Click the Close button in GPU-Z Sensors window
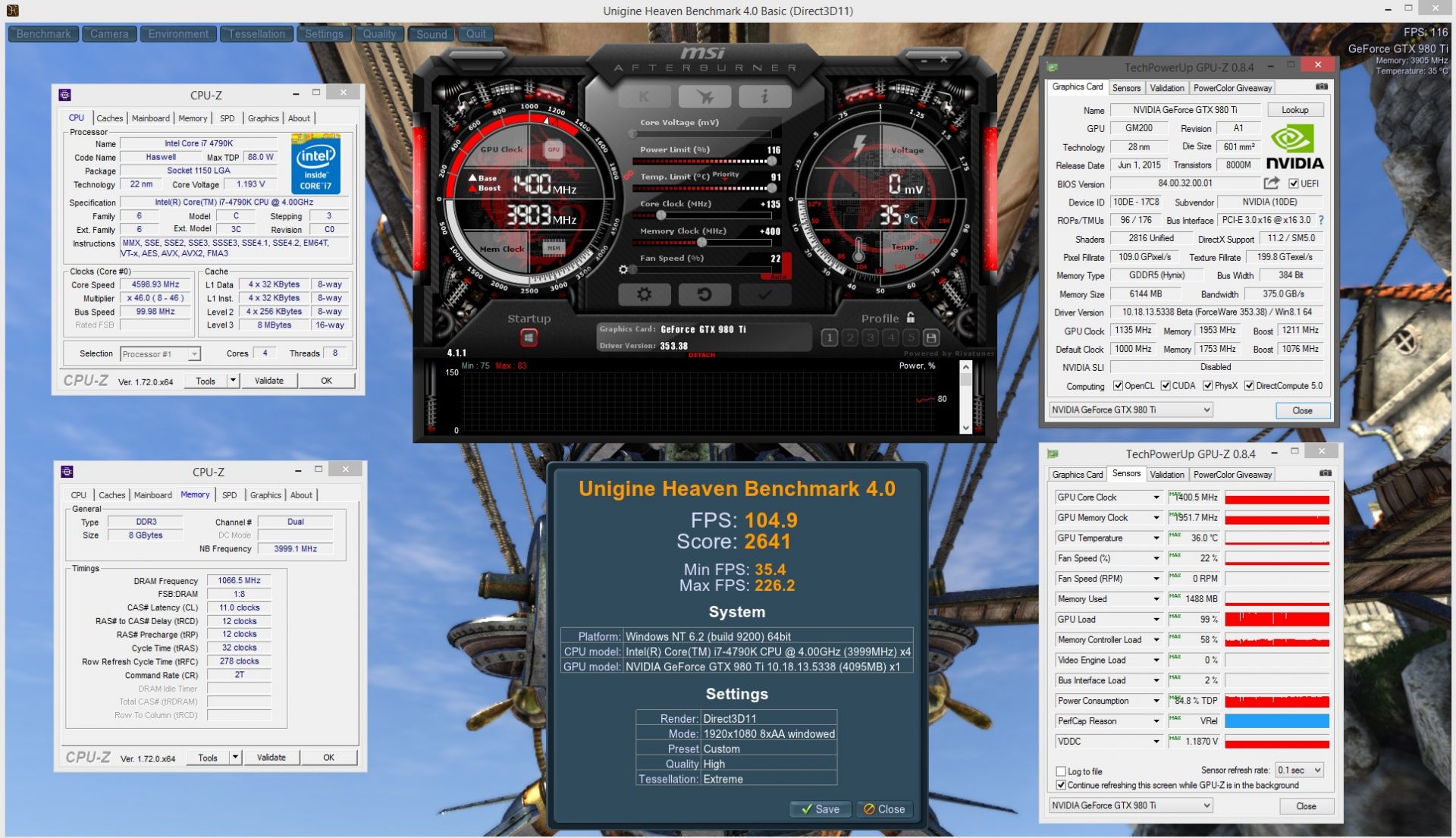This screenshot has width=1456, height=838. click(x=1306, y=806)
